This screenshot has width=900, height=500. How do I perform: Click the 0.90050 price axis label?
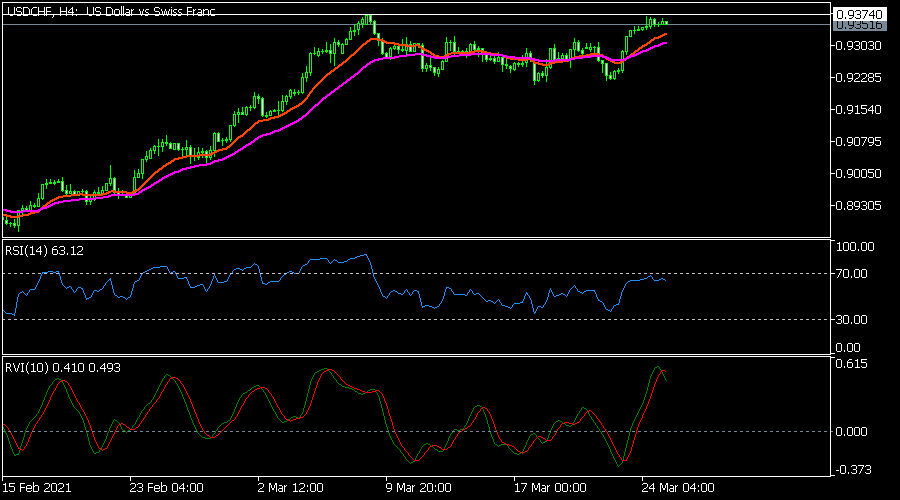pyautogui.click(x=859, y=174)
